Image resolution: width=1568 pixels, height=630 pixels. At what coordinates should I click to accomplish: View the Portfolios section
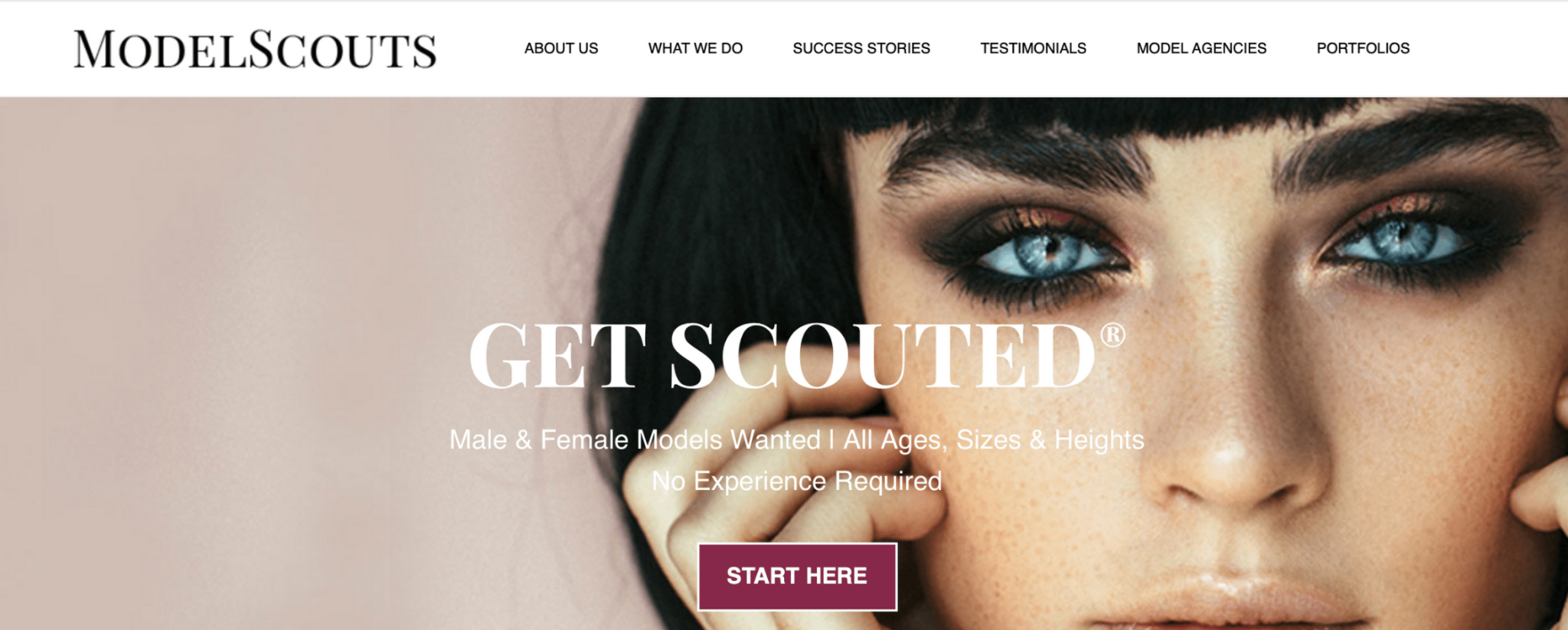pyautogui.click(x=1363, y=48)
